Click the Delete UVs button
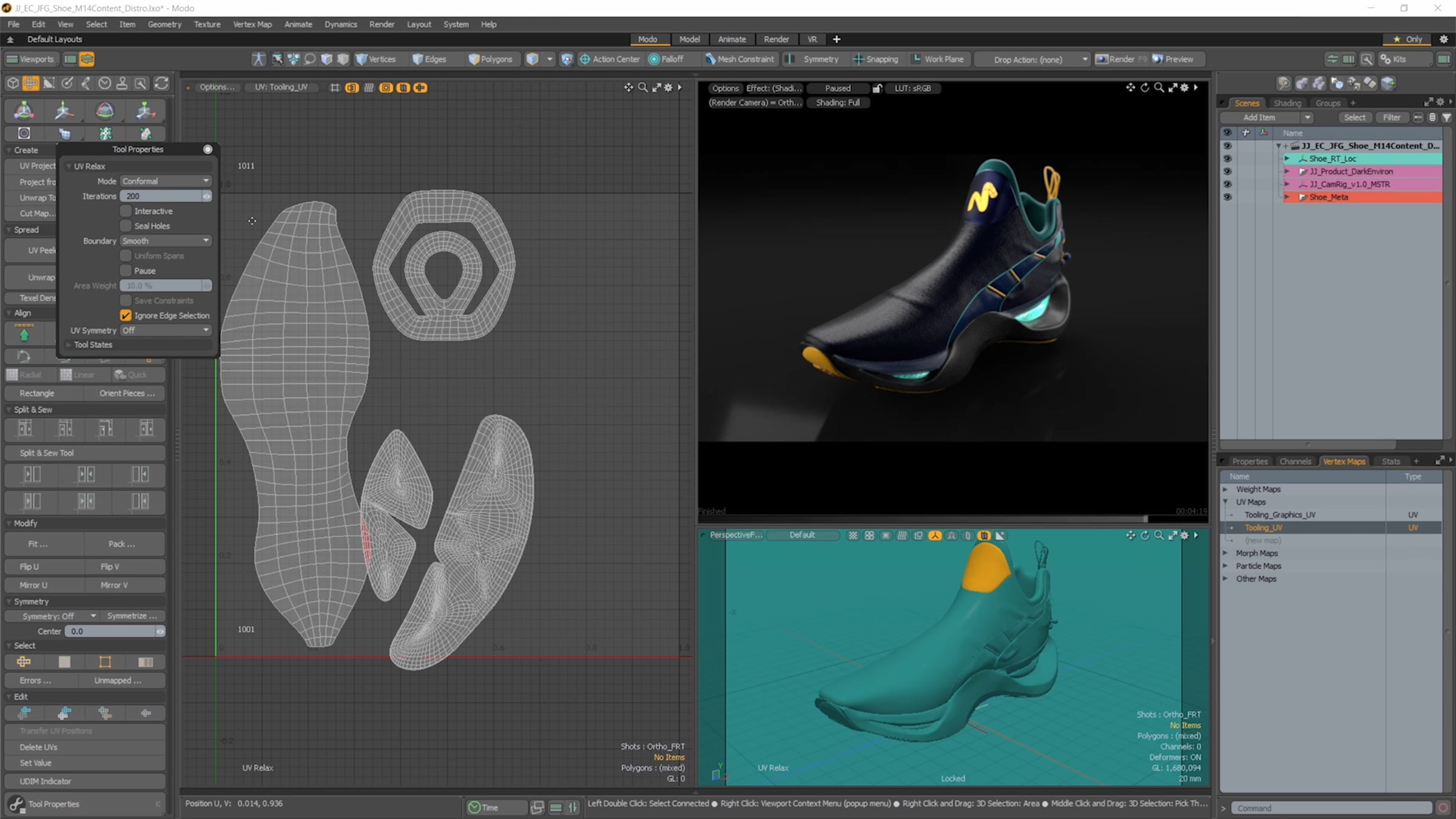This screenshot has width=1456, height=819. (84, 747)
